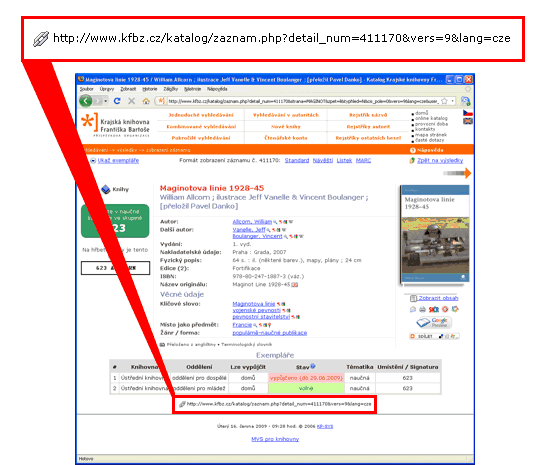The image size is (550, 465).
Task: Click keyword link pevnostní stavitelství
Action: 261,317
